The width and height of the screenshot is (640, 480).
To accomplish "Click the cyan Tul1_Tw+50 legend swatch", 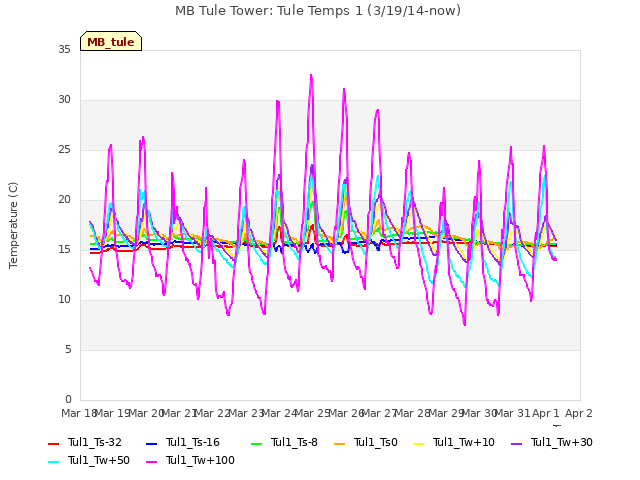I will tap(53, 461).
